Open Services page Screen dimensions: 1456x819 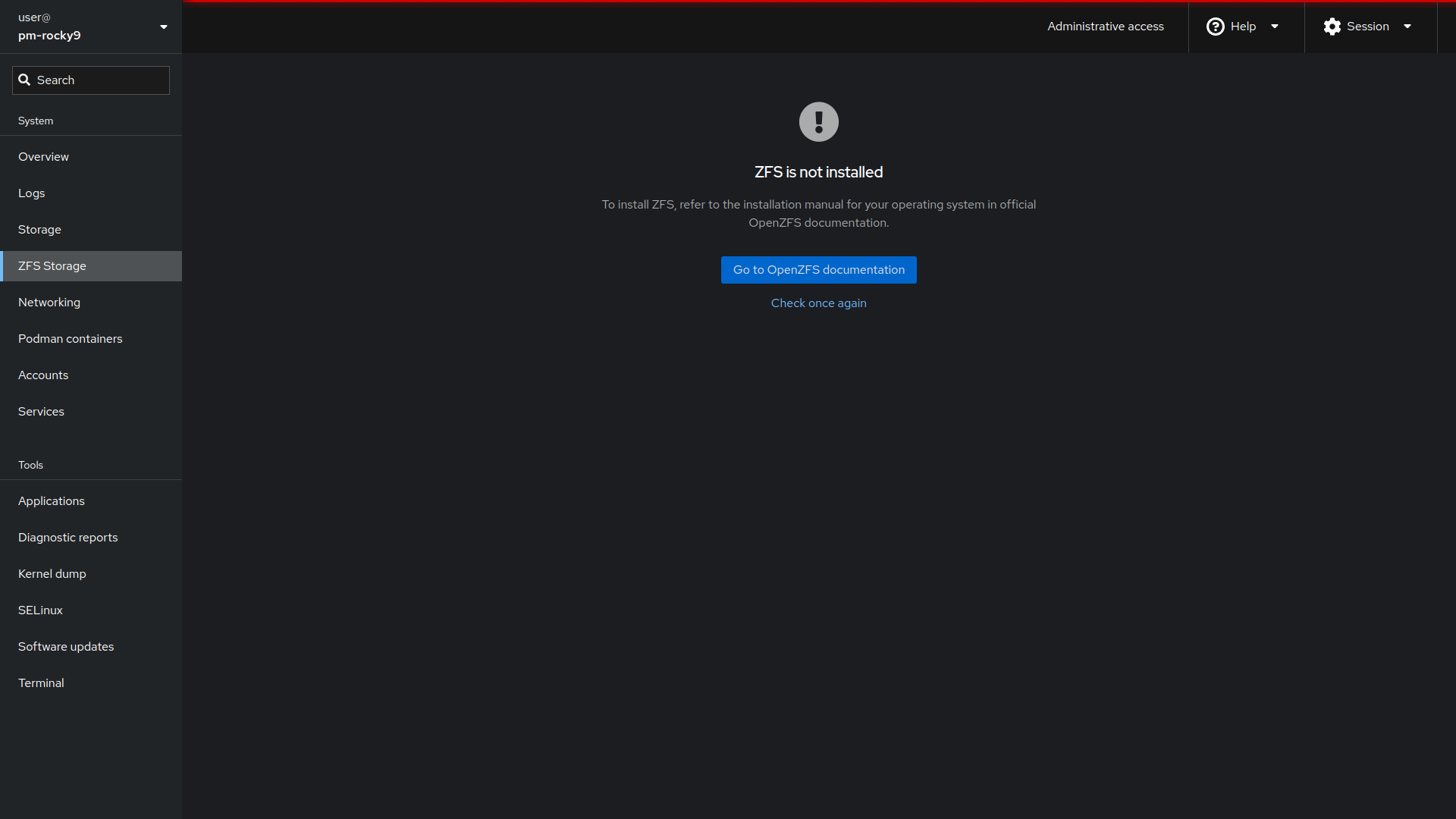91,412
